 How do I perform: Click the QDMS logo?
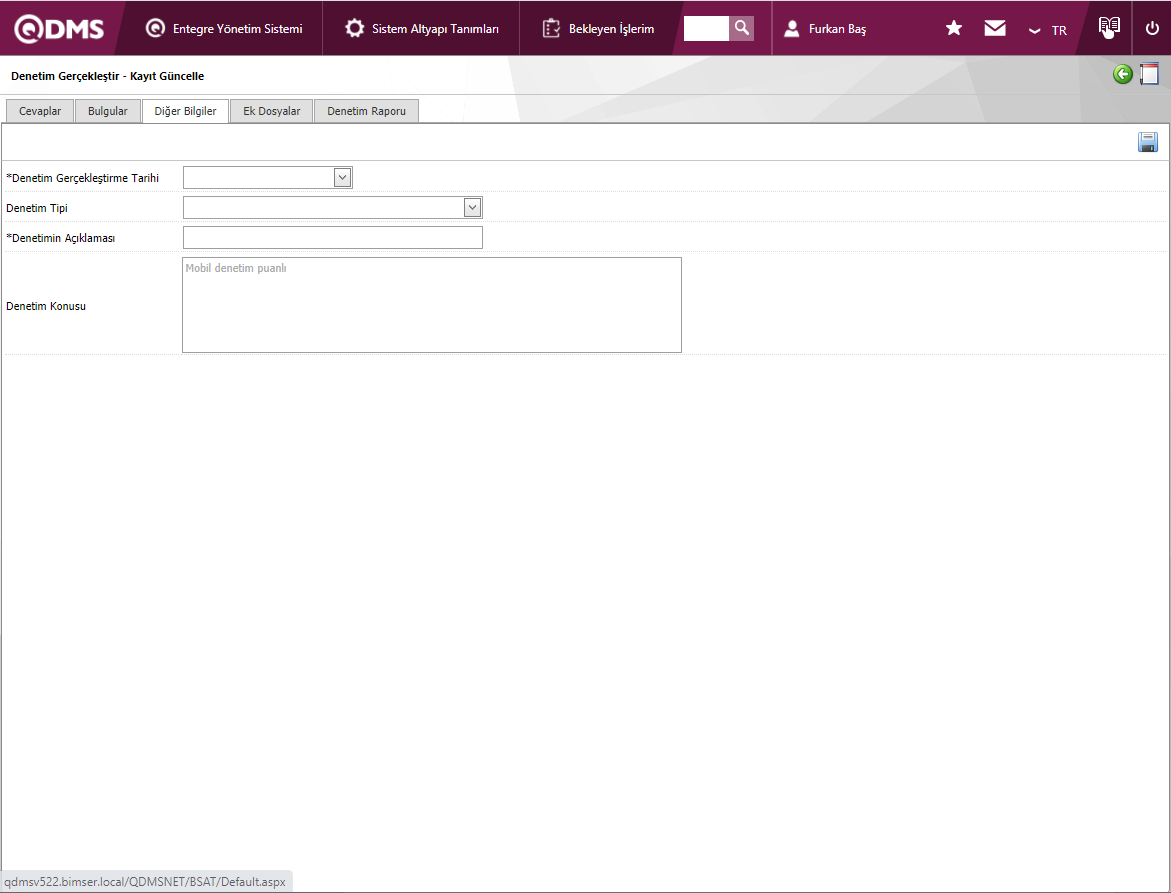pyautogui.click(x=59, y=29)
